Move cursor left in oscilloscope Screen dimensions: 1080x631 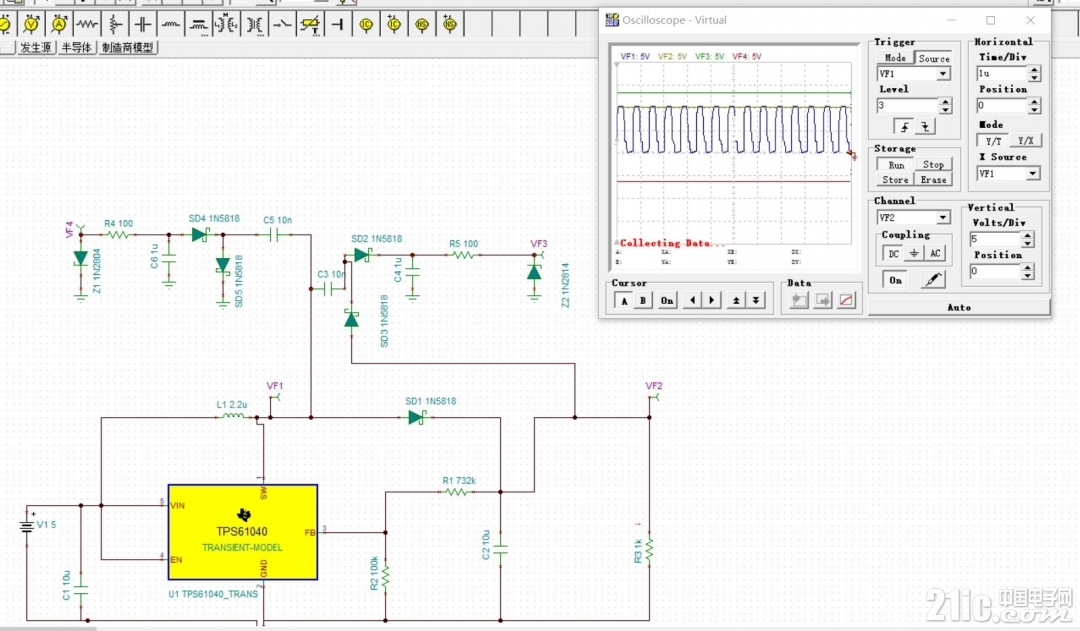pyautogui.click(x=692, y=300)
